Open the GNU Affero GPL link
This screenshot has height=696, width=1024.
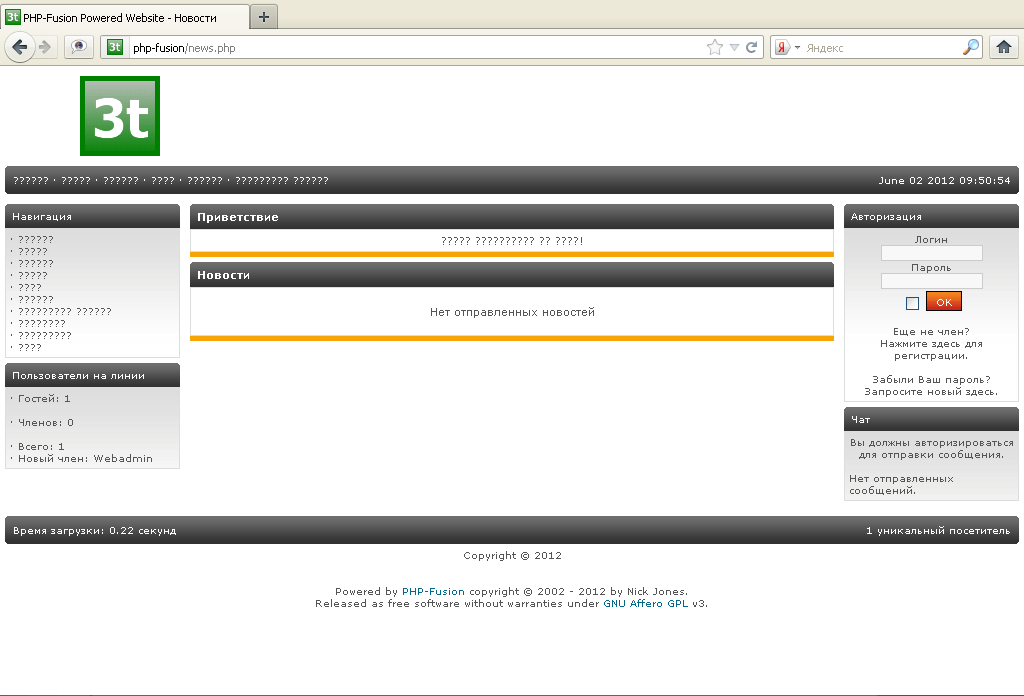646,603
